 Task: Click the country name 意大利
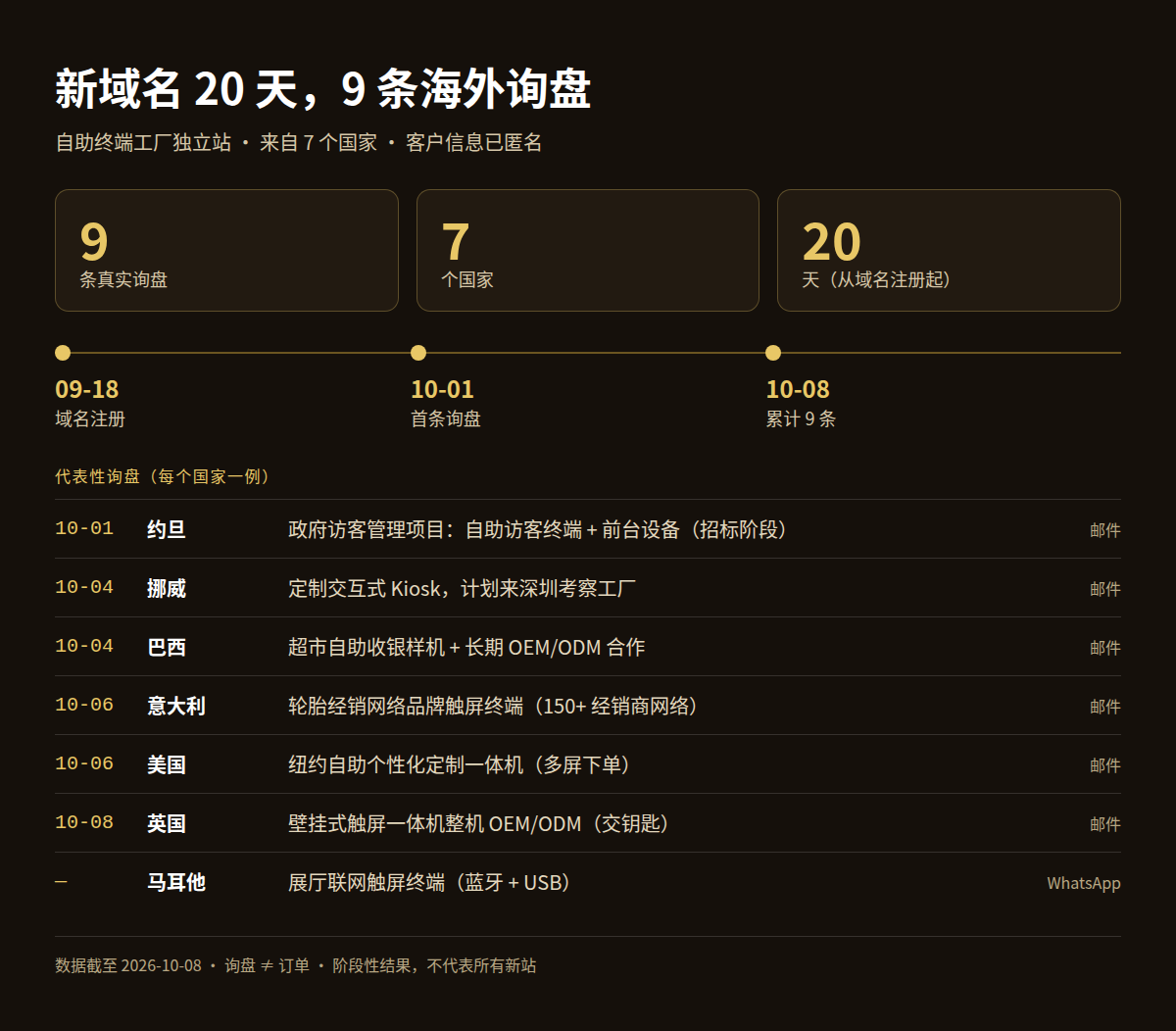pyautogui.click(x=176, y=706)
